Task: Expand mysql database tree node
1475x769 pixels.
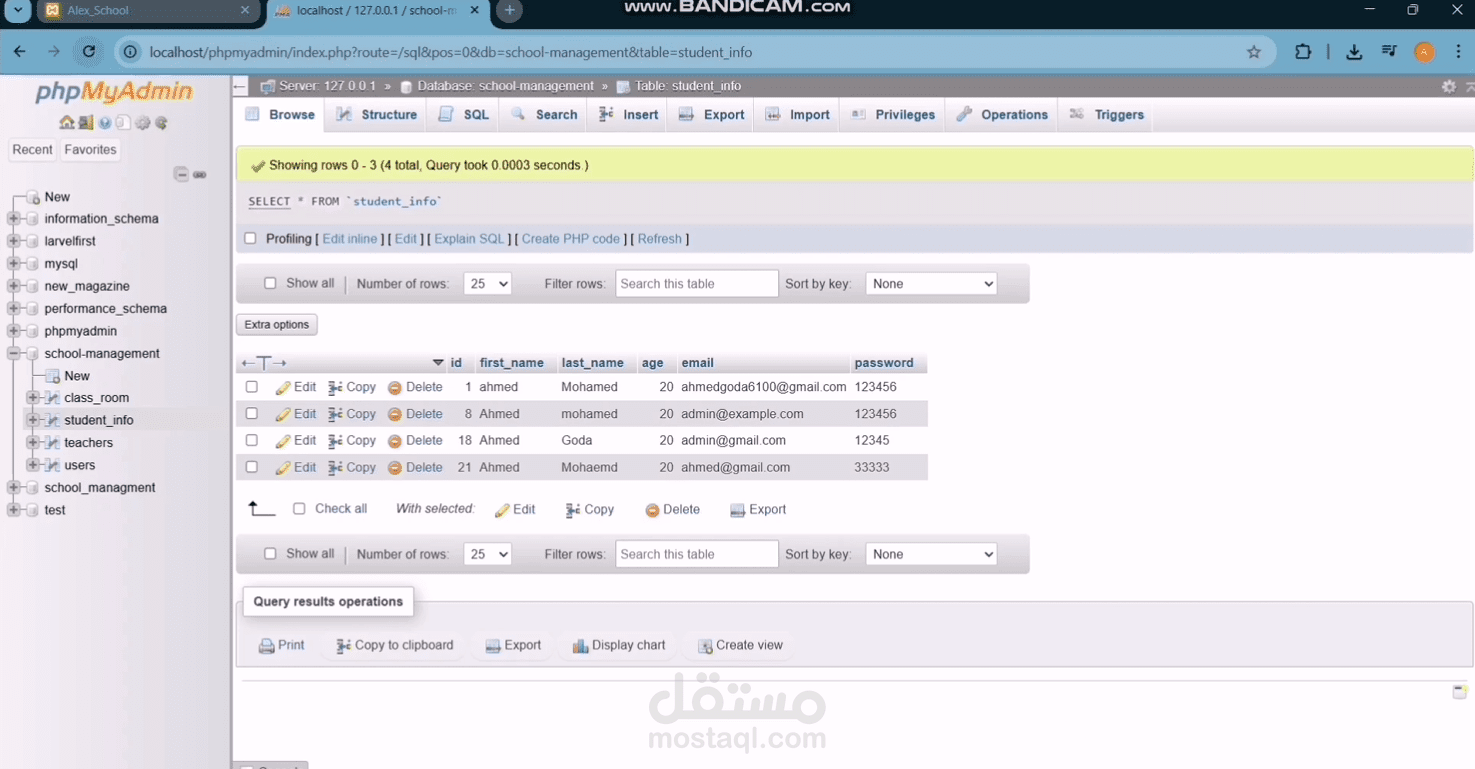Action: [13, 264]
